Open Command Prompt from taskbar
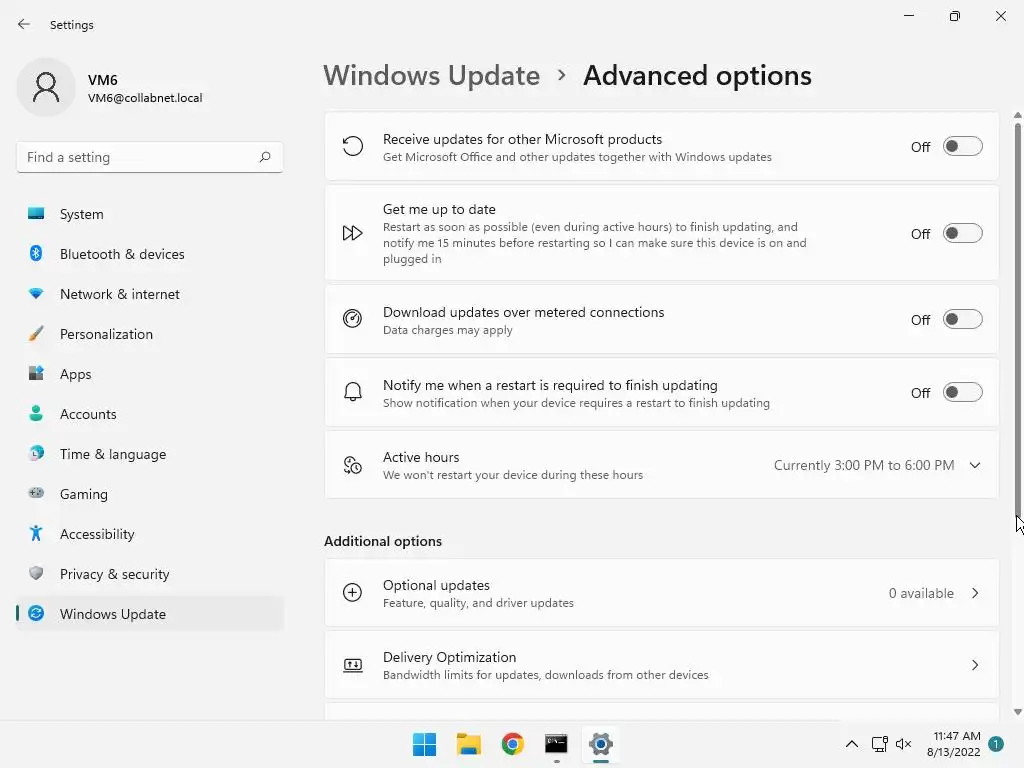Viewport: 1024px width, 768px height. pos(556,744)
